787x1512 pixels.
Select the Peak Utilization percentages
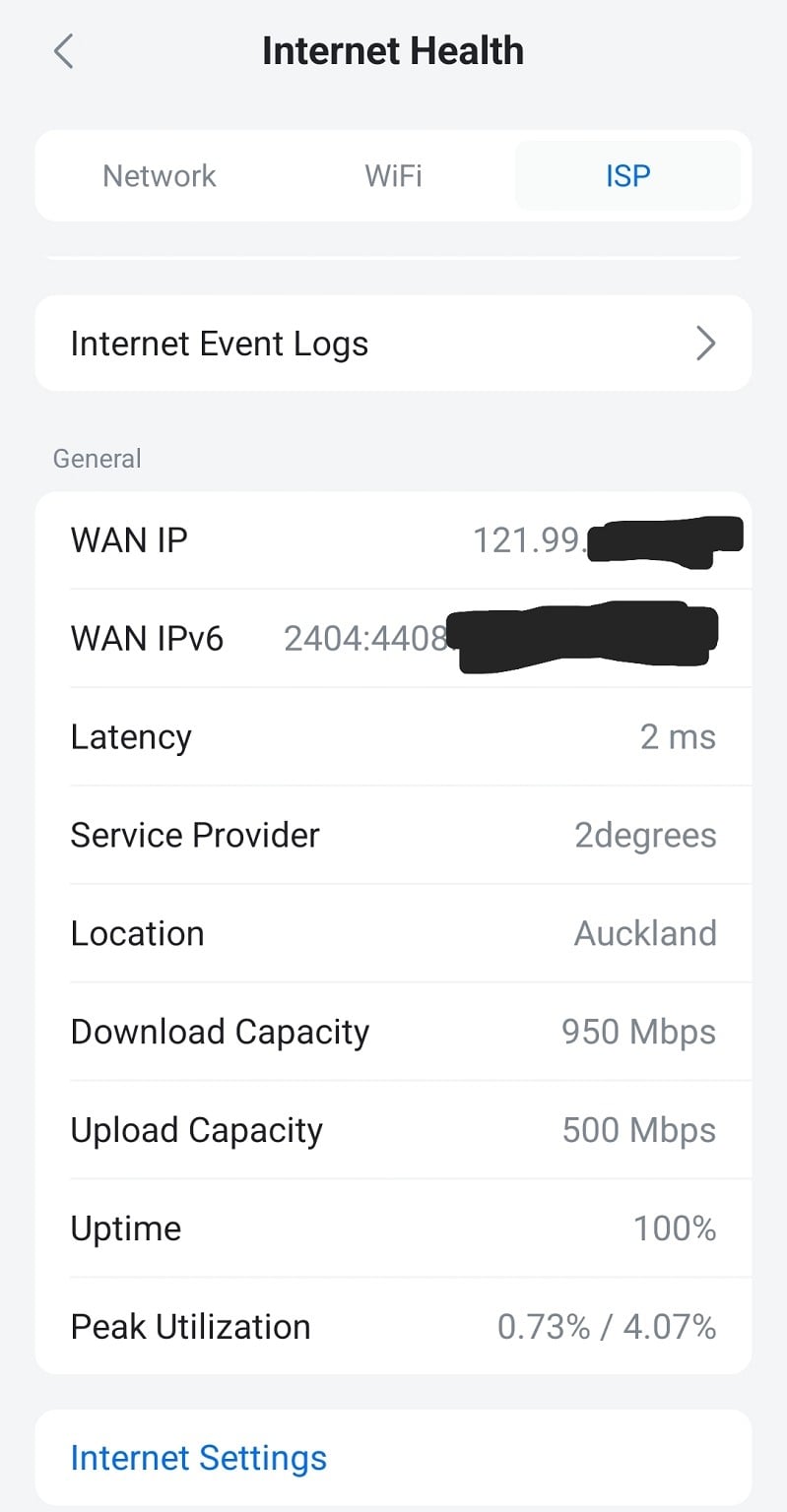point(606,1327)
